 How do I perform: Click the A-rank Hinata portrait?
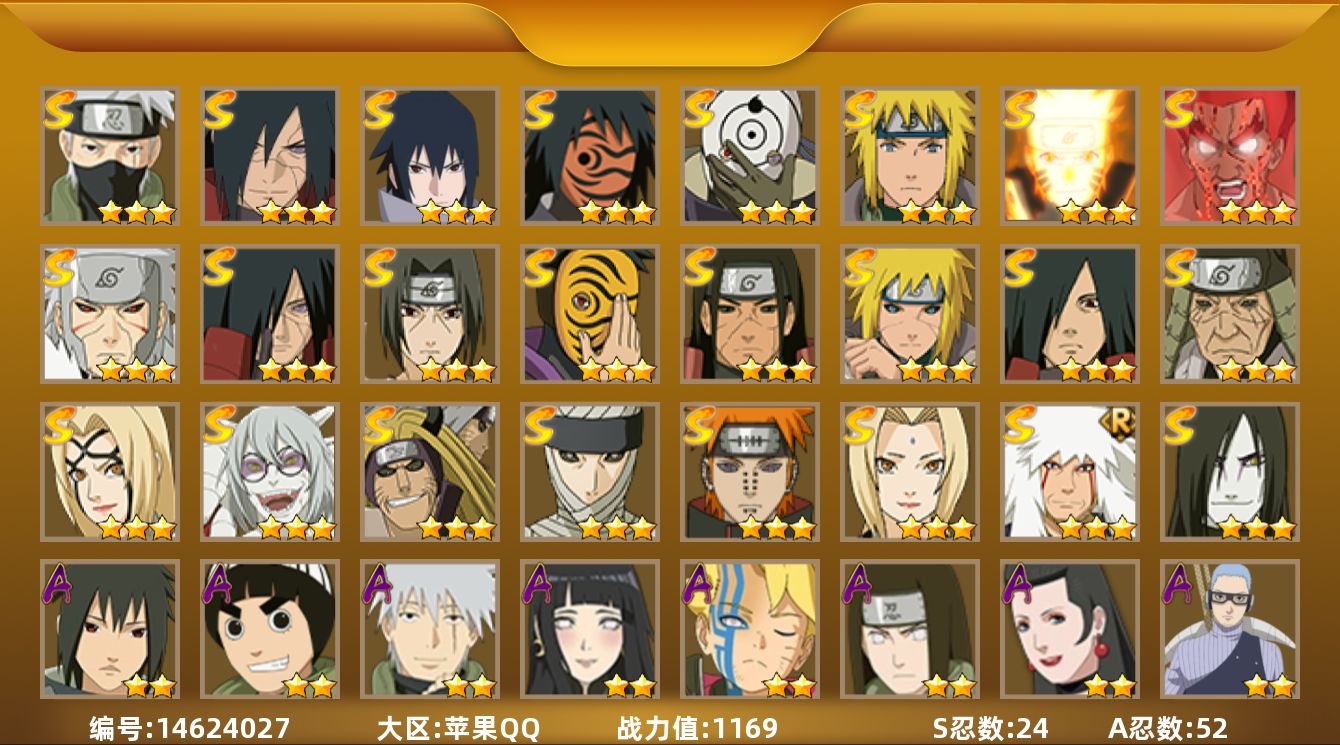pos(590,629)
